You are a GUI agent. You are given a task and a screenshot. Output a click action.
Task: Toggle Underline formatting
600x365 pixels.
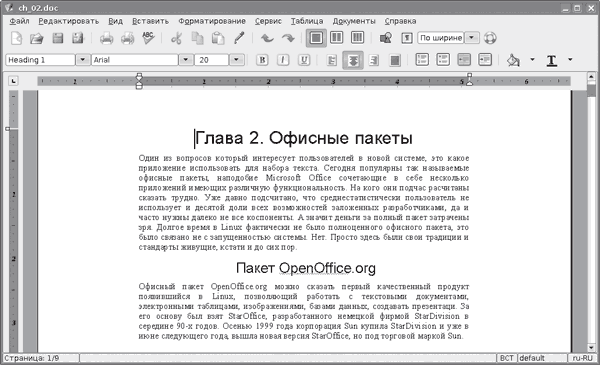tap(304, 60)
